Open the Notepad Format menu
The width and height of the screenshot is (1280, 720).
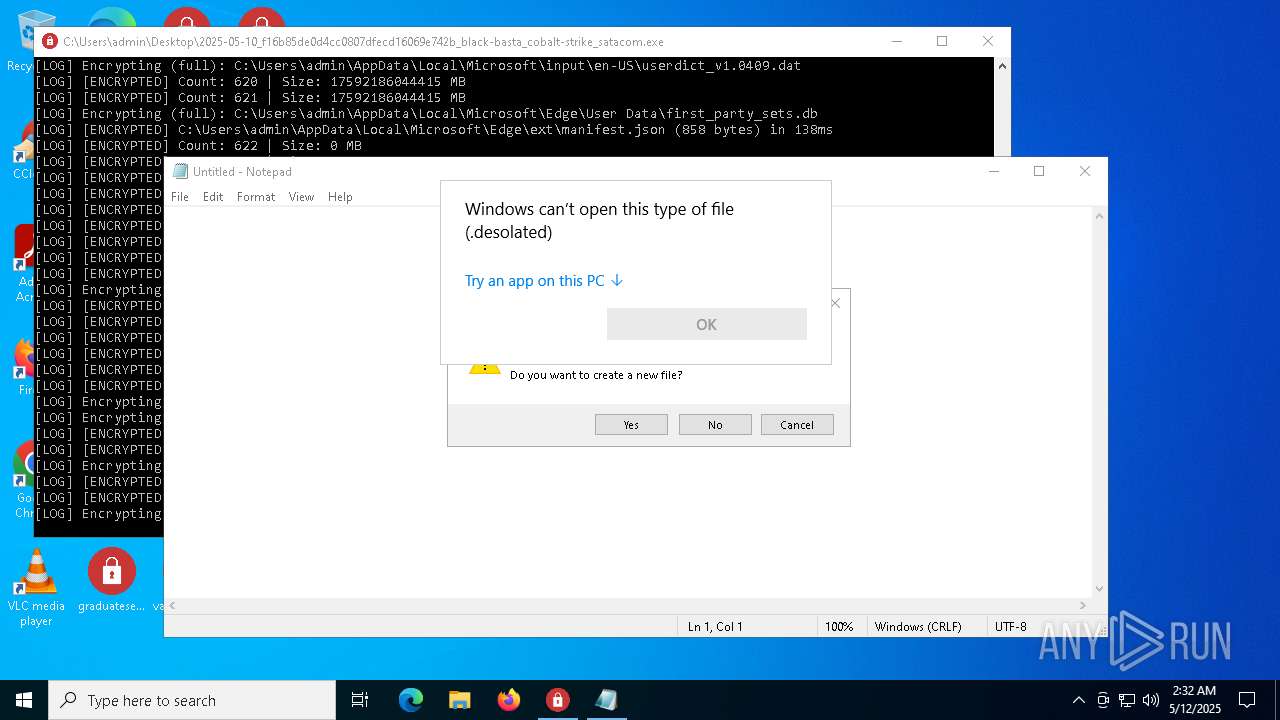point(256,197)
